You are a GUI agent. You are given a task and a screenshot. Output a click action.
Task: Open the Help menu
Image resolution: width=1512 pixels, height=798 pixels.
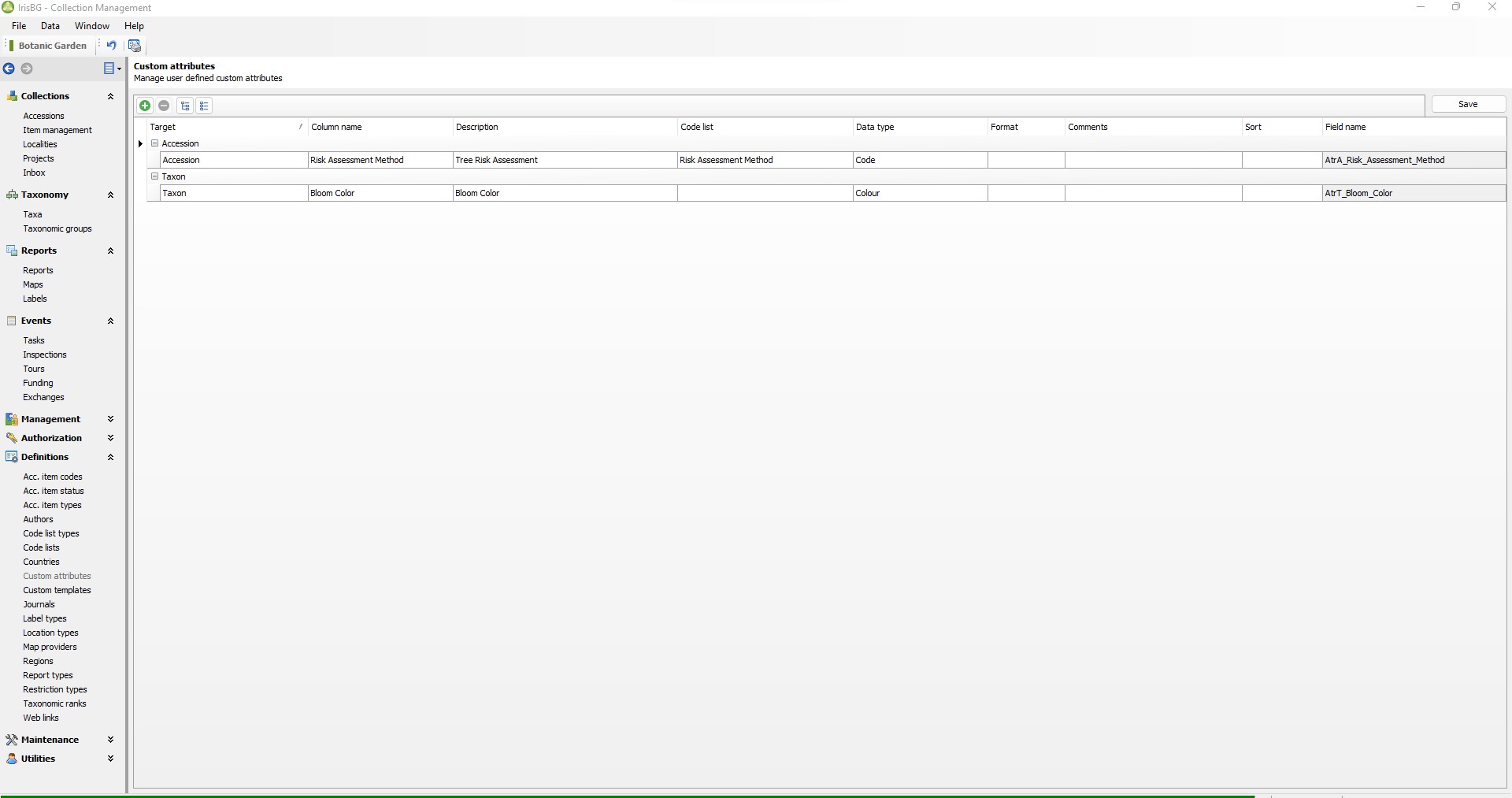pos(134,26)
